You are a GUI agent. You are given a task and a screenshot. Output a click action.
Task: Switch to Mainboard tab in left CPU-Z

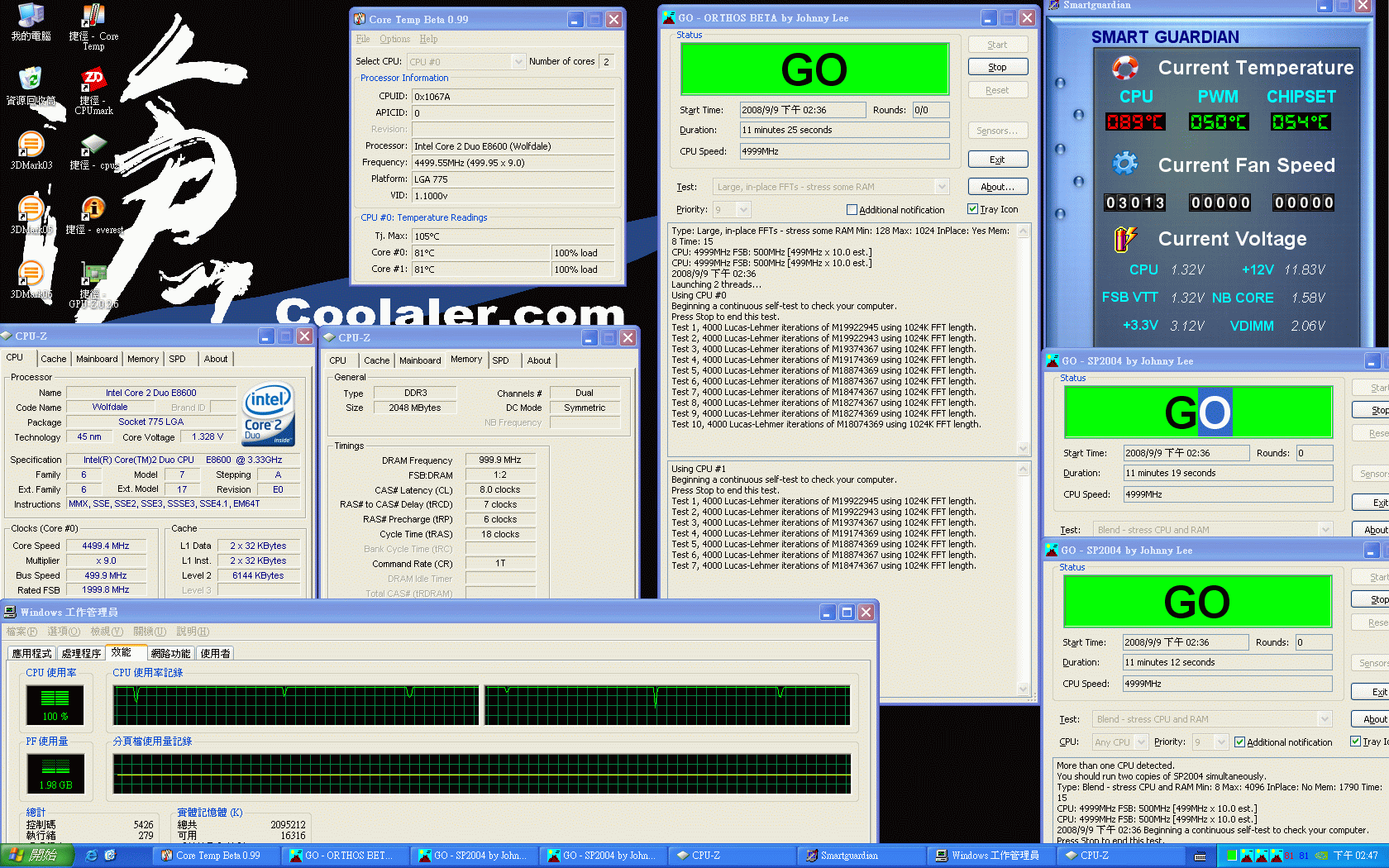[x=97, y=359]
